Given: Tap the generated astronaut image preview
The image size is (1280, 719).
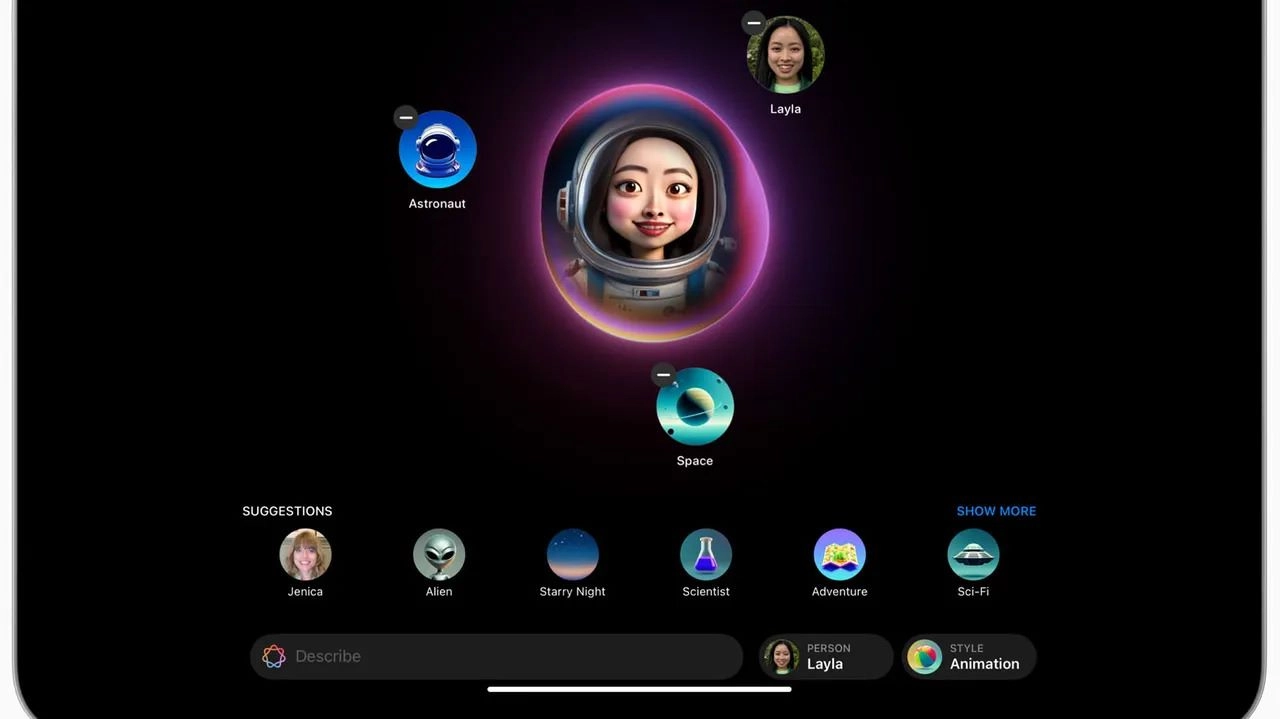Looking at the screenshot, I should 652,212.
